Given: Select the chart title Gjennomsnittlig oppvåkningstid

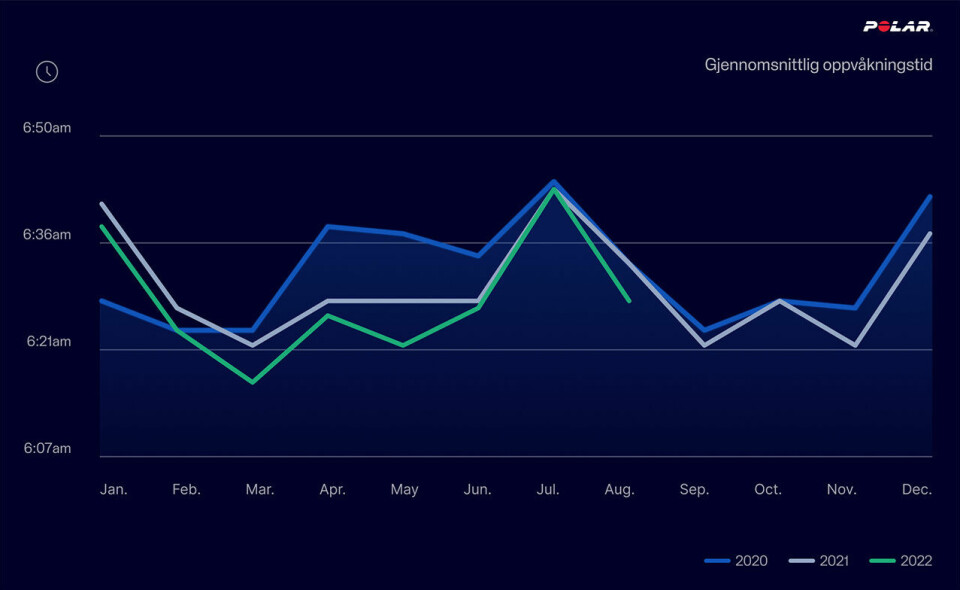Looking at the screenshot, I should click(817, 65).
